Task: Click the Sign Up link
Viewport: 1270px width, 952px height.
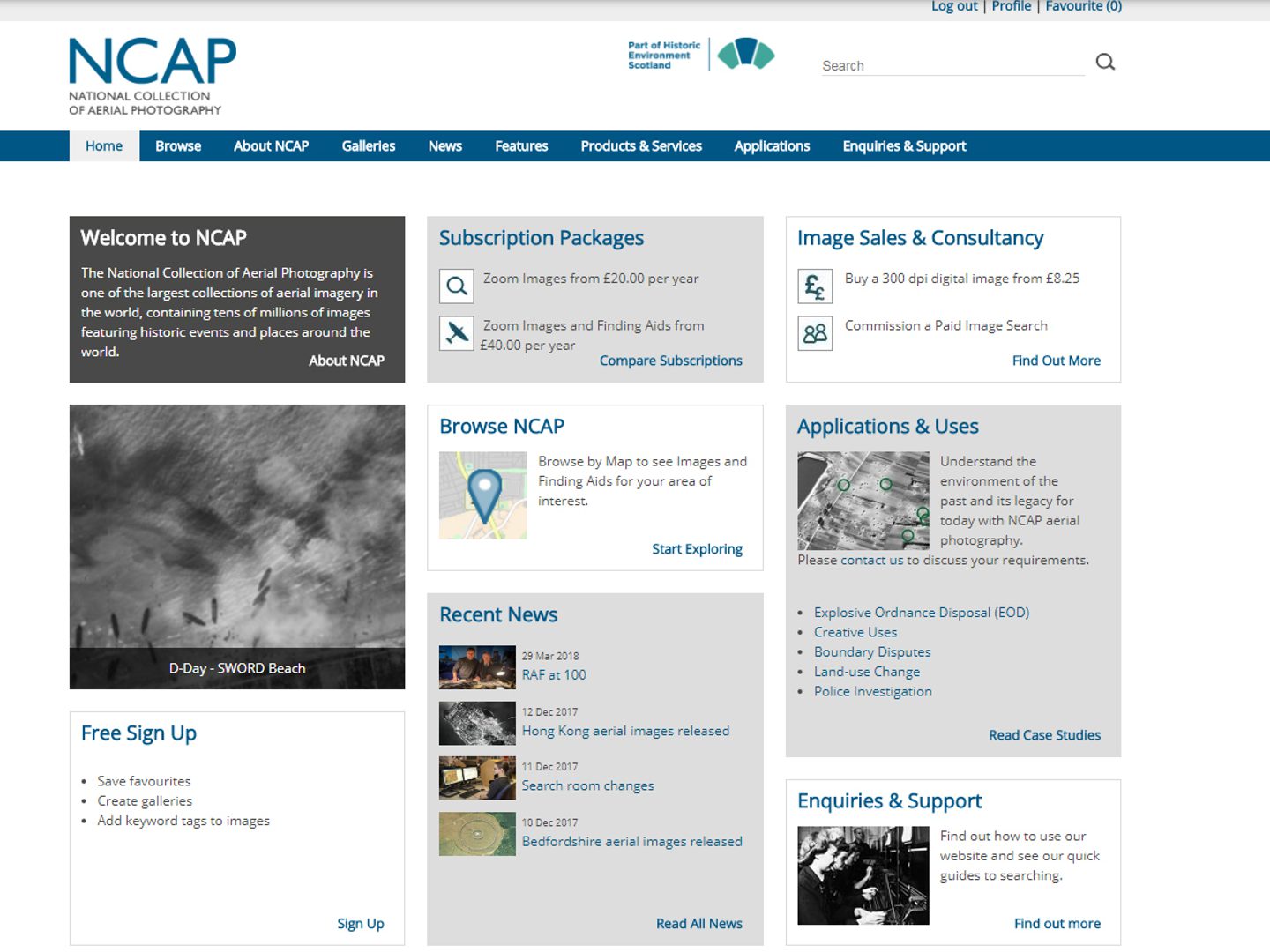Action: (x=361, y=923)
